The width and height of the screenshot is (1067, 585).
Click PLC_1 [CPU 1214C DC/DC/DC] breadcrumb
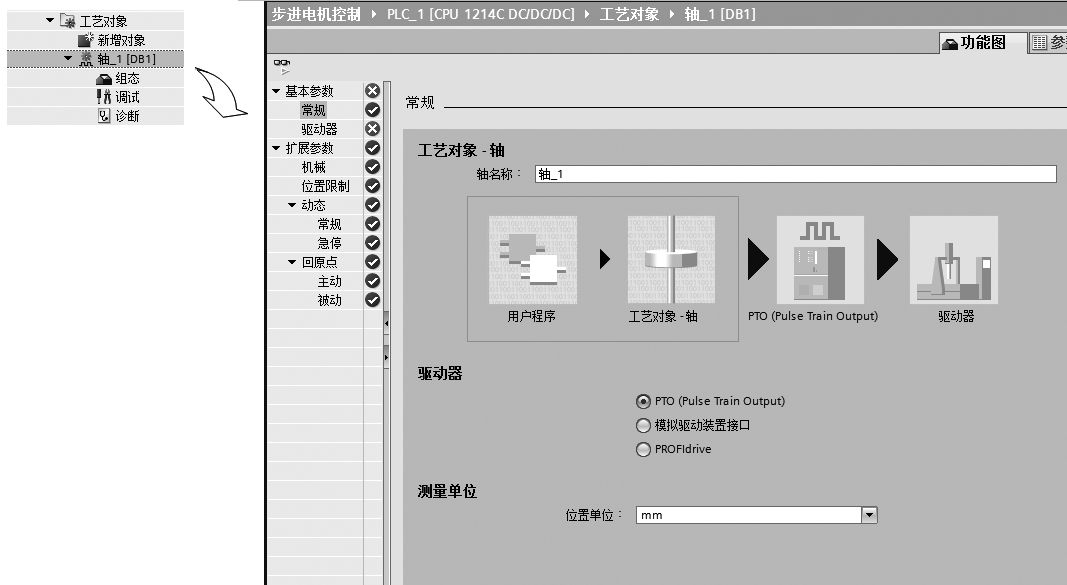[x=480, y=14]
